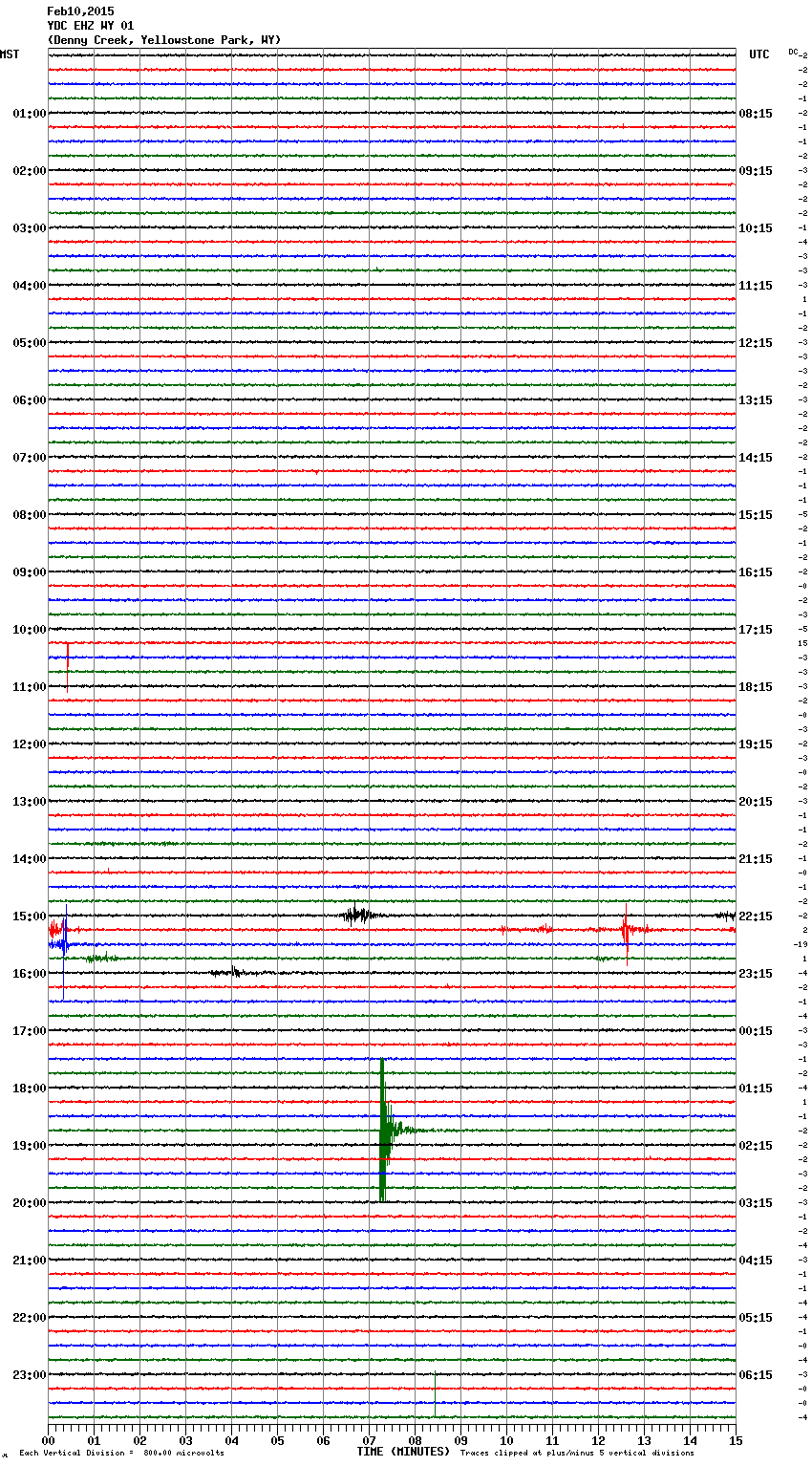Click the 19:15 UTC time label

pyautogui.click(x=756, y=744)
